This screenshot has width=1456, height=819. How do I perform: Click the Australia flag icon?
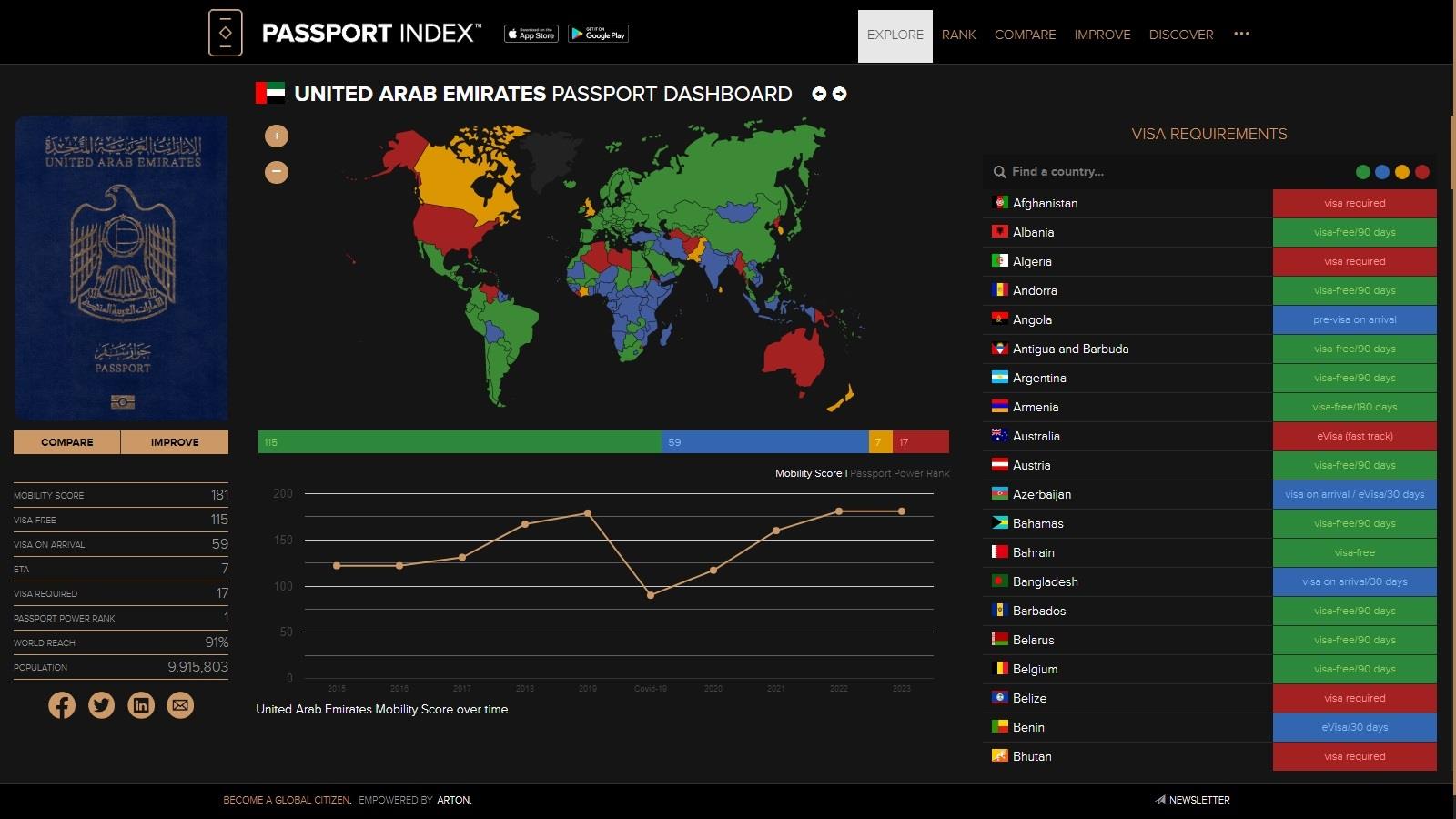click(1000, 436)
